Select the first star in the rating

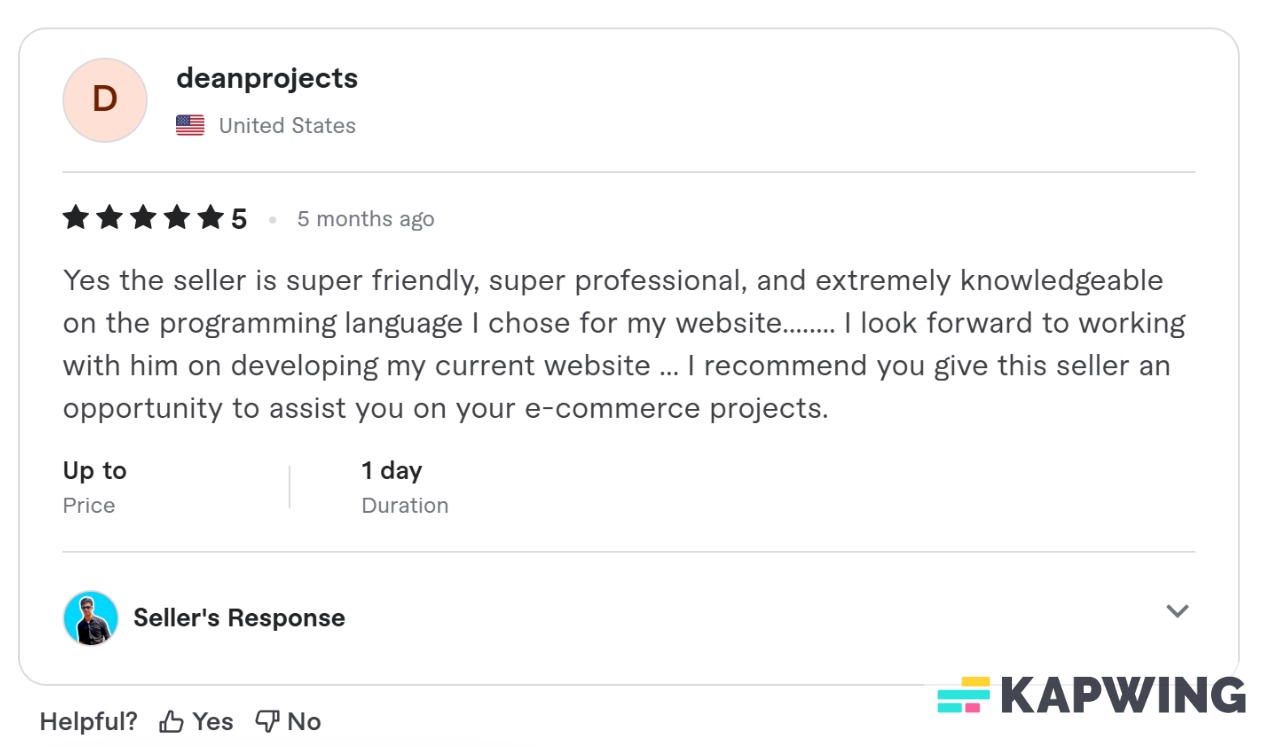click(78, 217)
